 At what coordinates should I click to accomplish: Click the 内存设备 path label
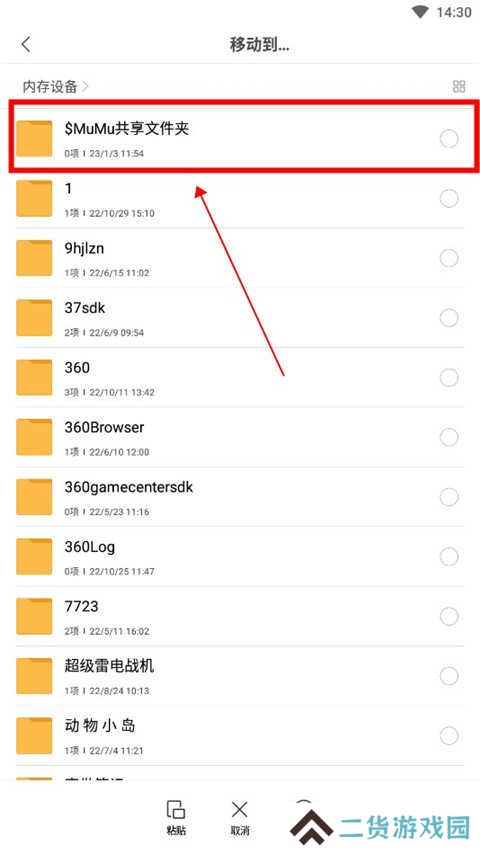click(50, 86)
